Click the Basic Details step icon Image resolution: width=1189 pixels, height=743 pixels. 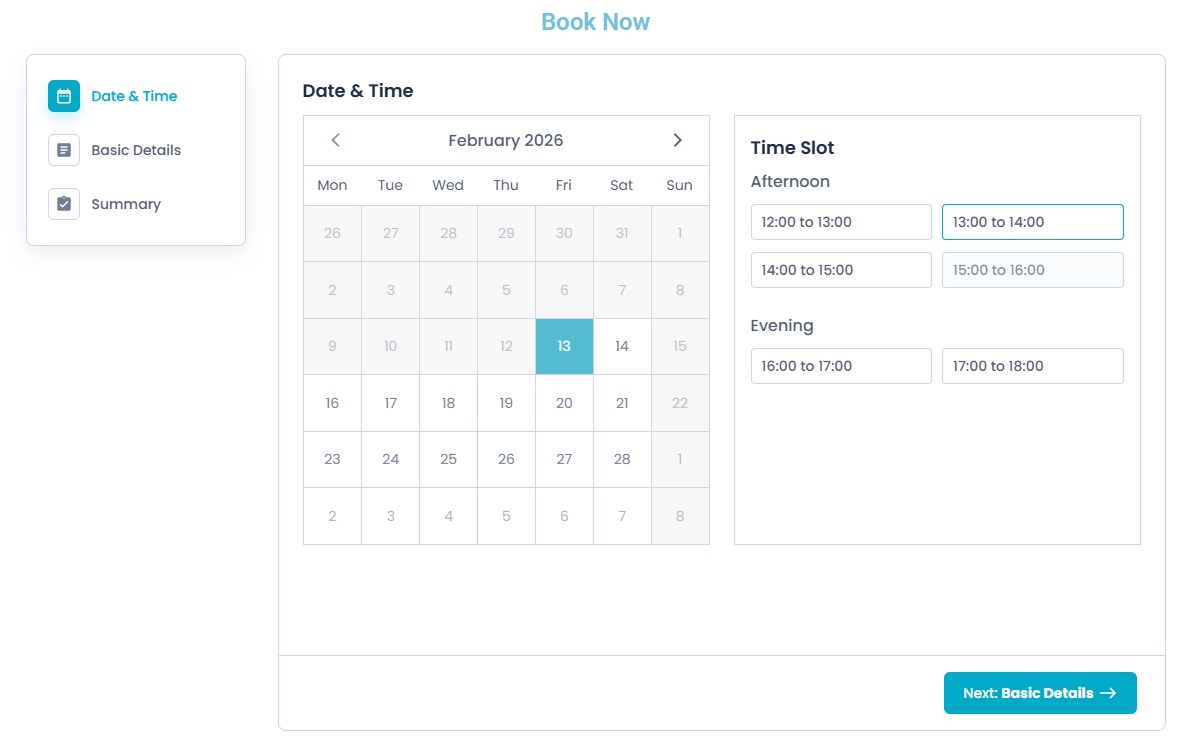pyautogui.click(x=64, y=150)
